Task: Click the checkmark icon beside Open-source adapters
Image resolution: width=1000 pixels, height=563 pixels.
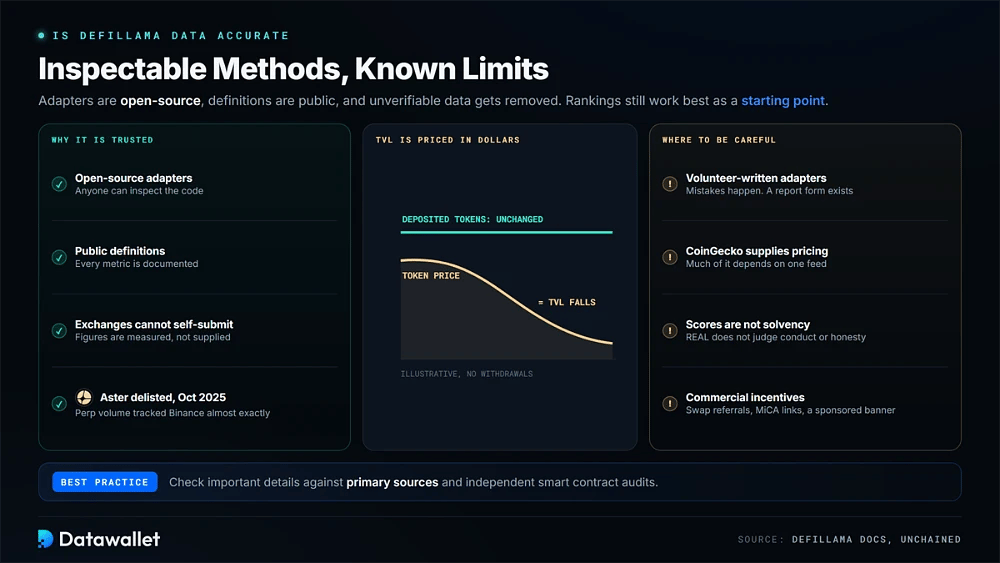Action: (x=59, y=184)
